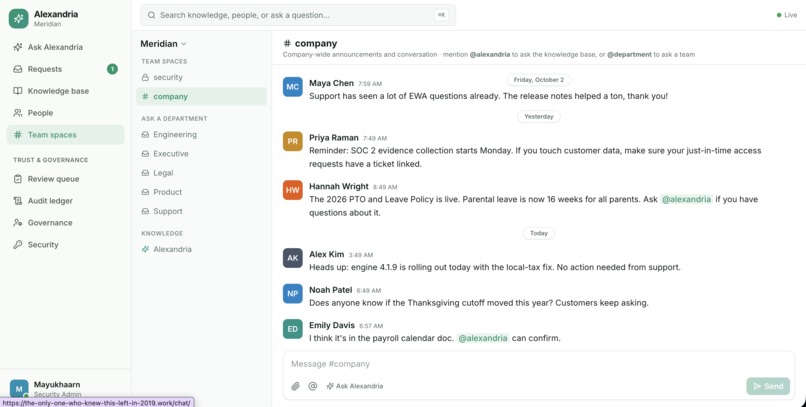The width and height of the screenshot is (806, 407).
Task: Click Hannah Wright's HW avatar
Action: point(292,190)
